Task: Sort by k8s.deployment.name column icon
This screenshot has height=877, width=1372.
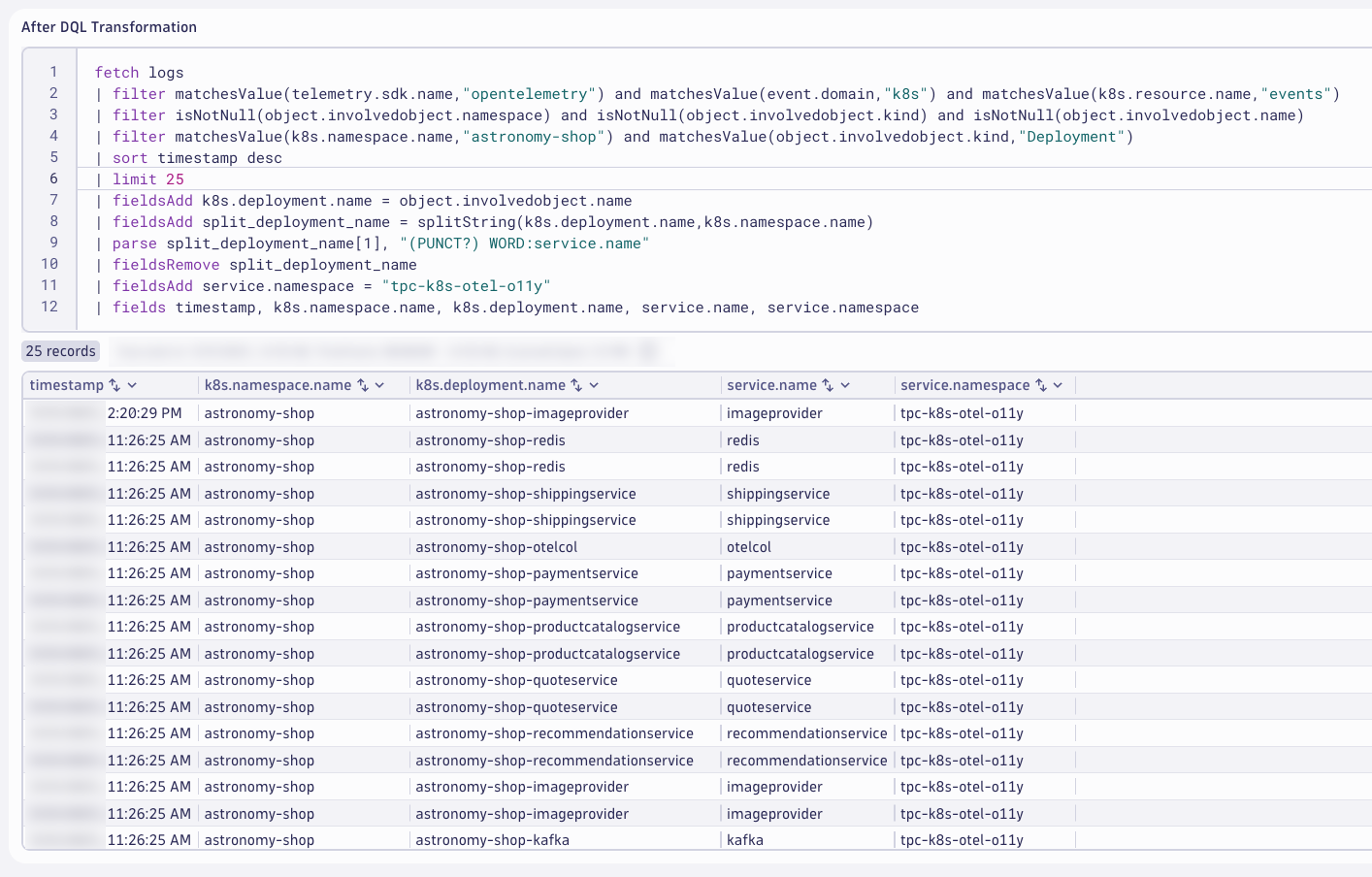Action: tap(576, 385)
